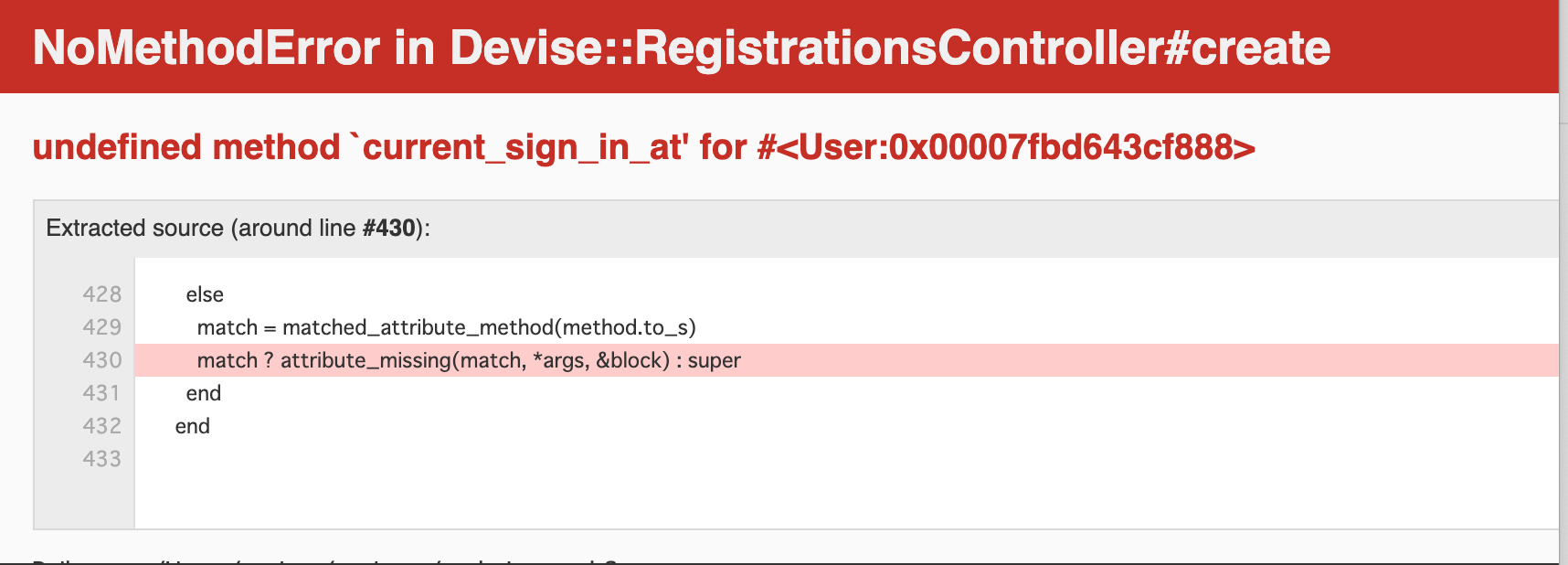Click line number 429 in the gutter

tap(101, 327)
